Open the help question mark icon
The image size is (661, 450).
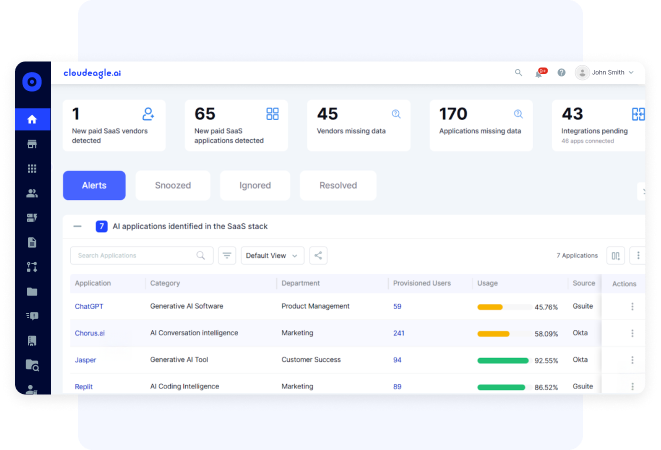[562, 73]
